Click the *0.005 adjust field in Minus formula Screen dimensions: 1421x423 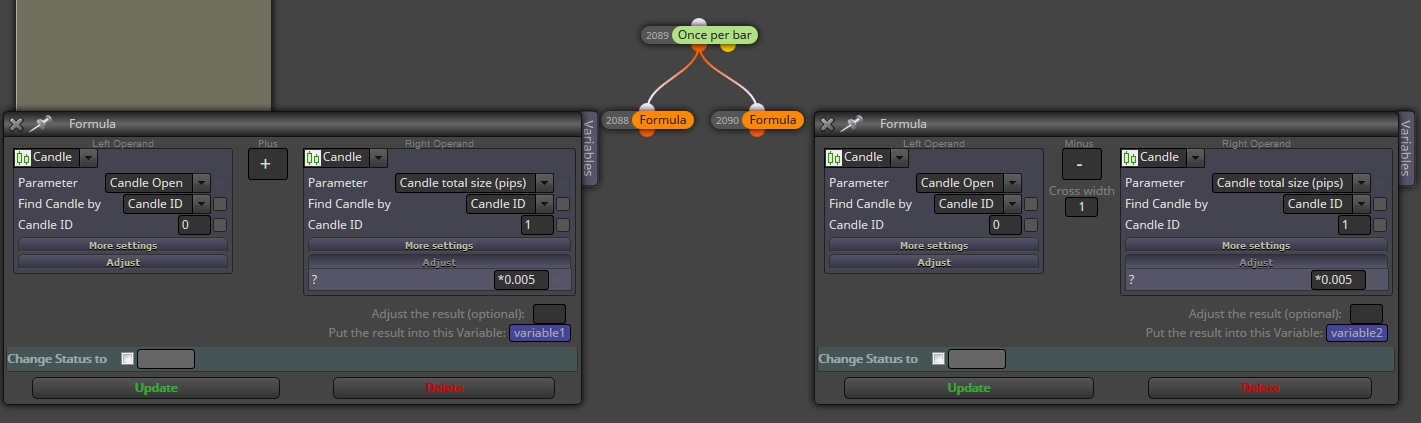(1338, 280)
